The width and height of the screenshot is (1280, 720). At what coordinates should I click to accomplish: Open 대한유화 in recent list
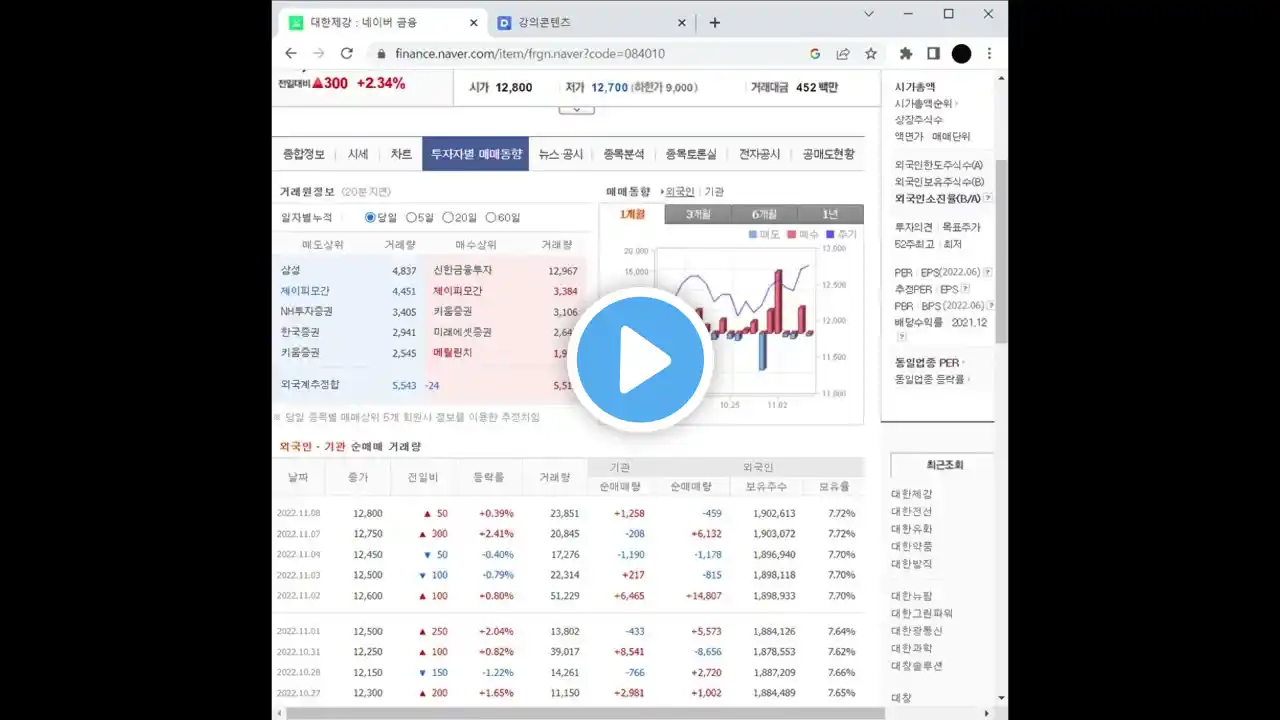click(x=912, y=528)
